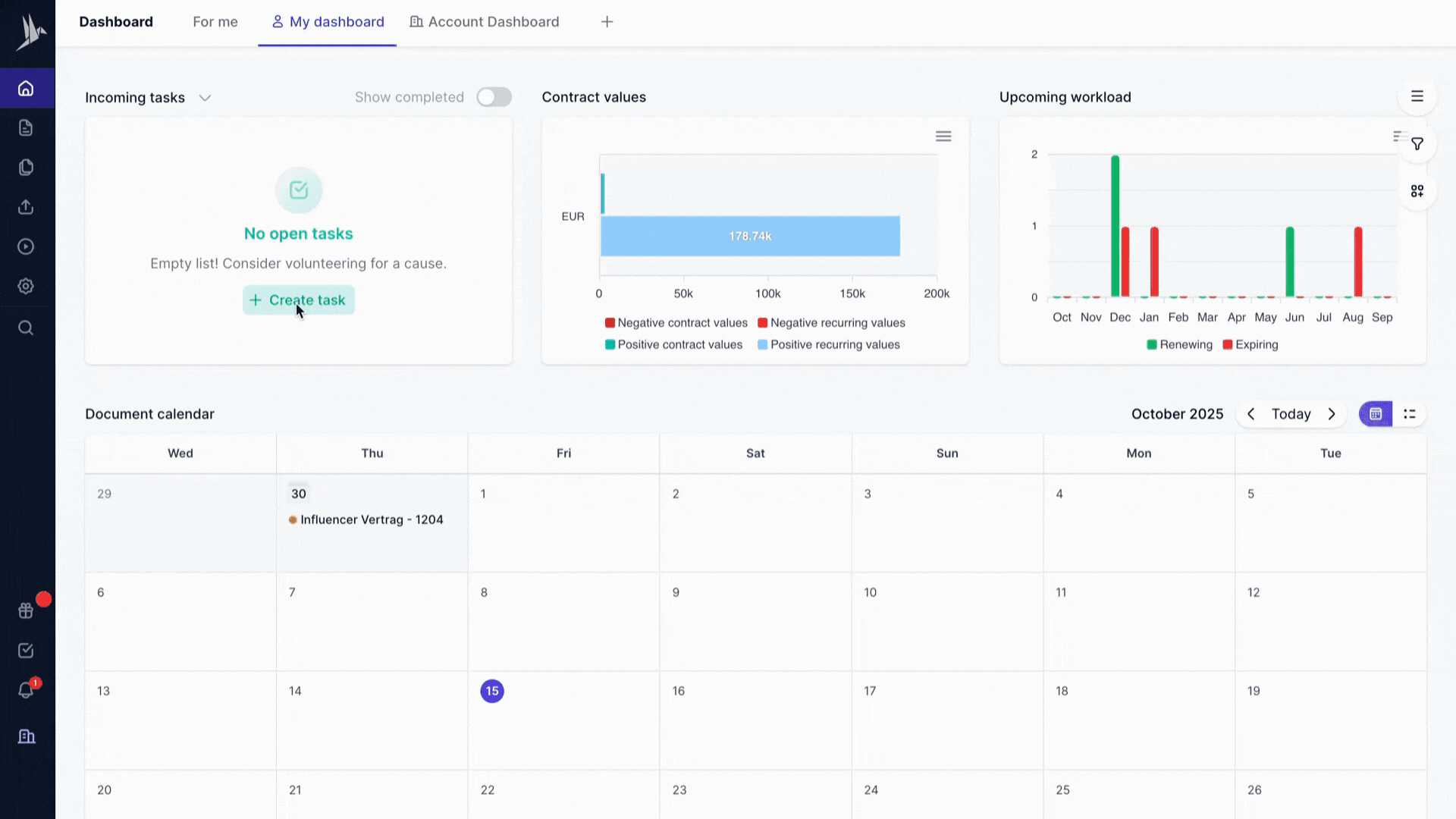Click the Create task button
This screenshot has width=1456, height=819.
(x=298, y=300)
